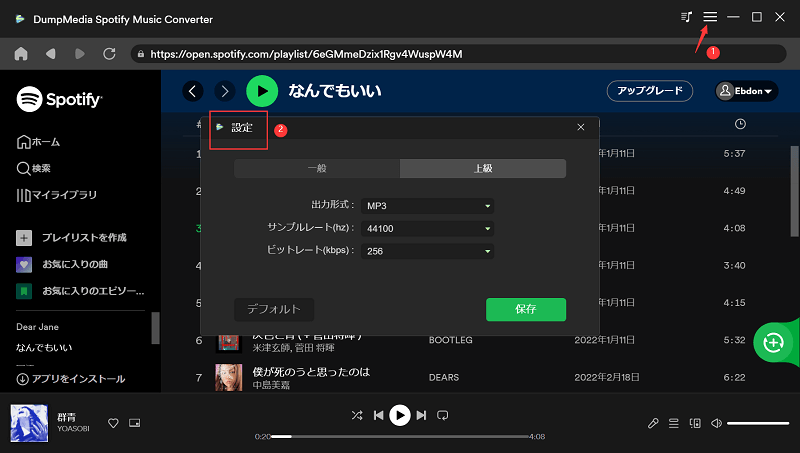Click album name DEARS

pos(443,378)
